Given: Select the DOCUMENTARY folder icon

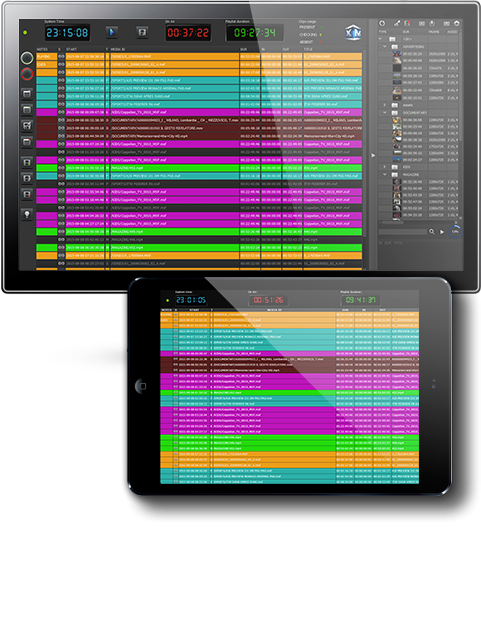Looking at the screenshot, I should 395,112.
